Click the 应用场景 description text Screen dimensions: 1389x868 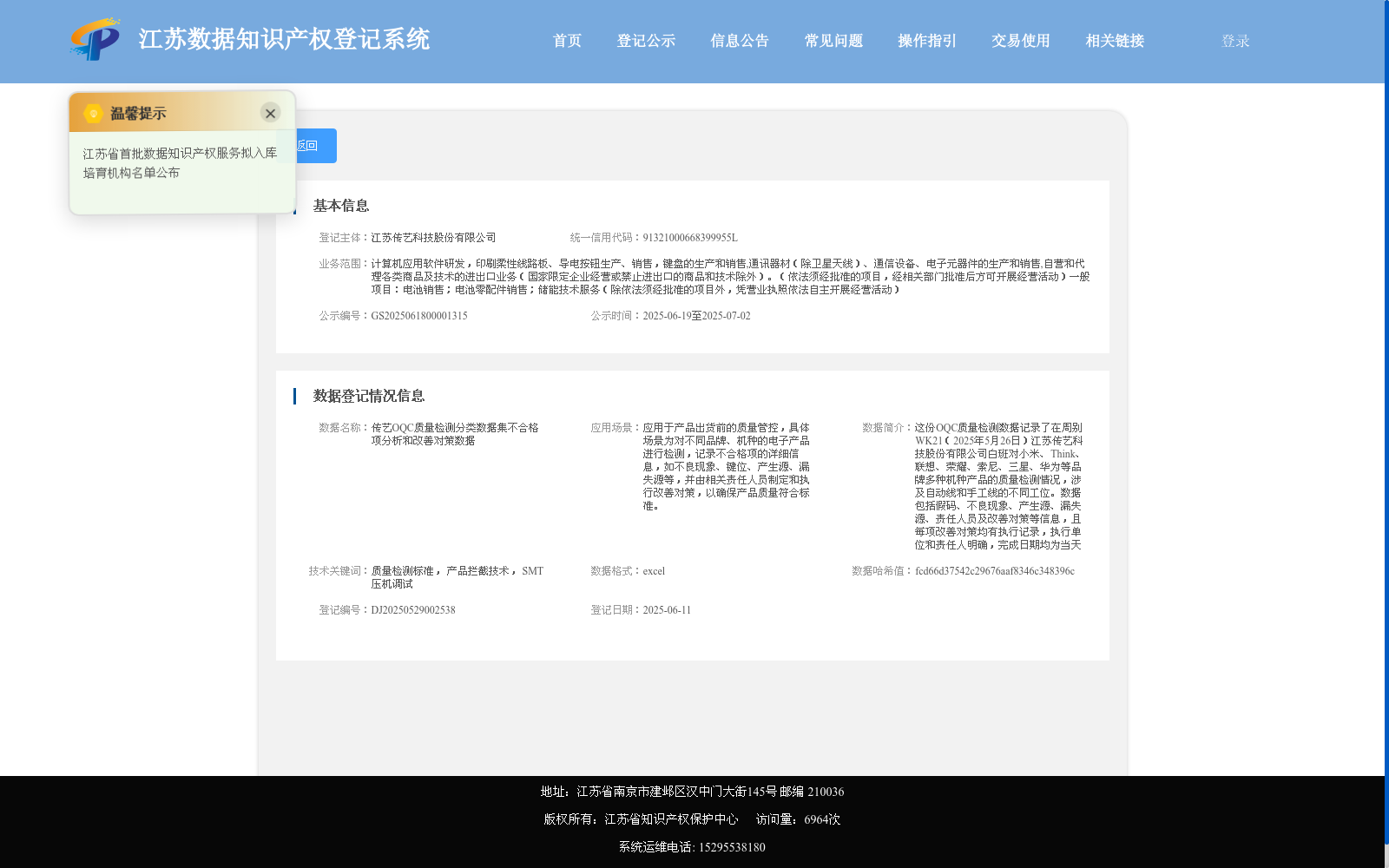726,466
